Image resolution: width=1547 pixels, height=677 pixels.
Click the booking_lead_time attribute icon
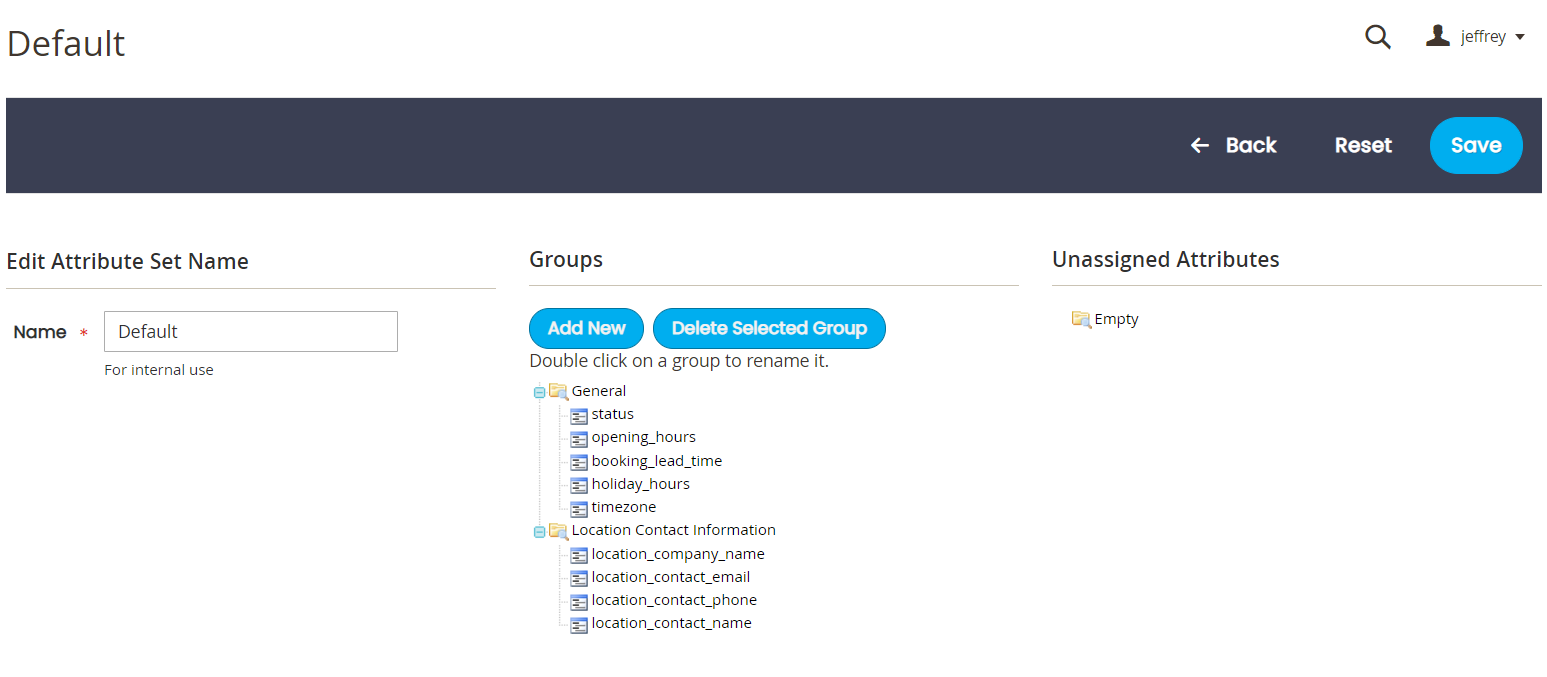click(579, 462)
